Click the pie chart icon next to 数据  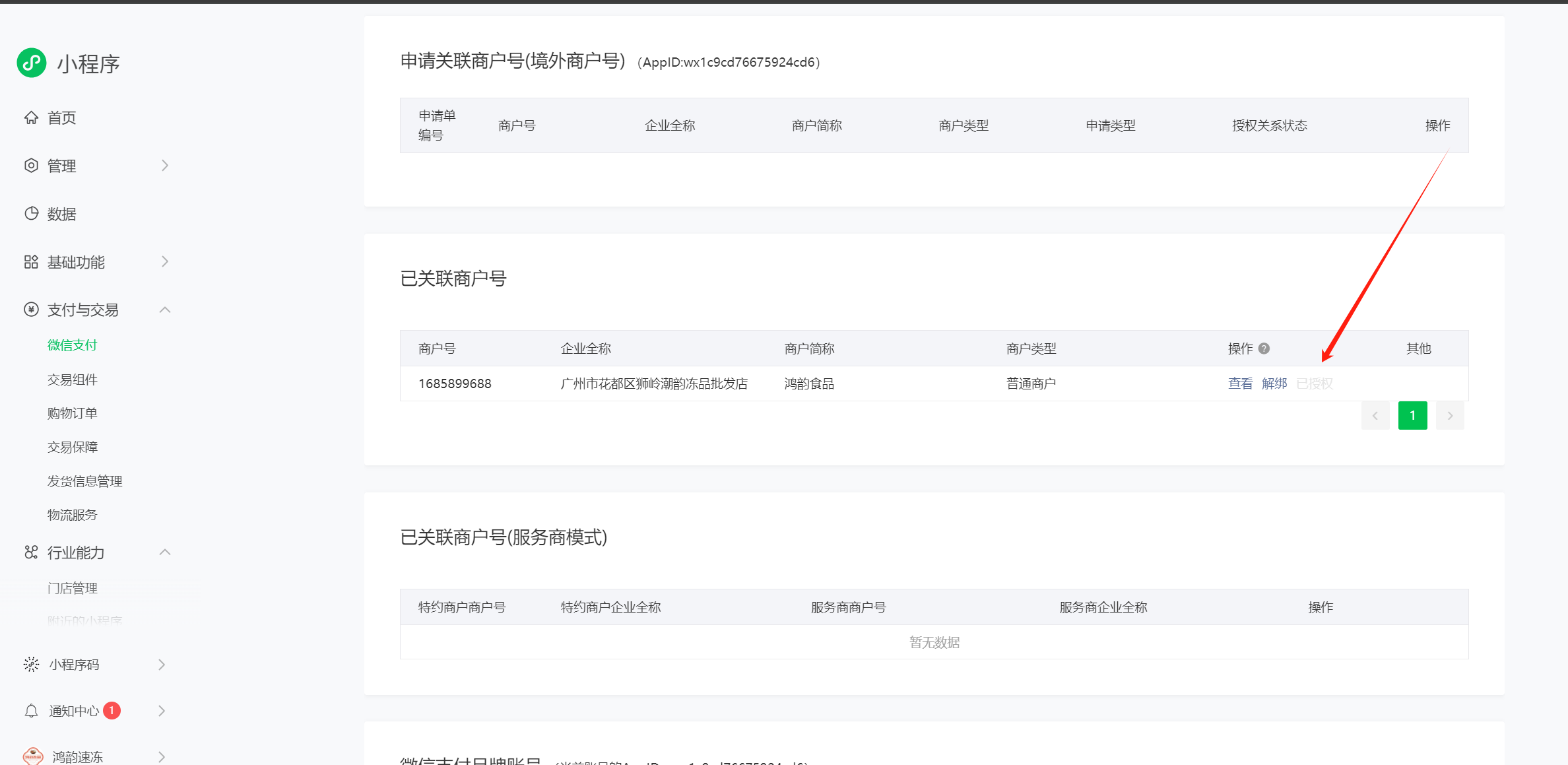pos(31,214)
